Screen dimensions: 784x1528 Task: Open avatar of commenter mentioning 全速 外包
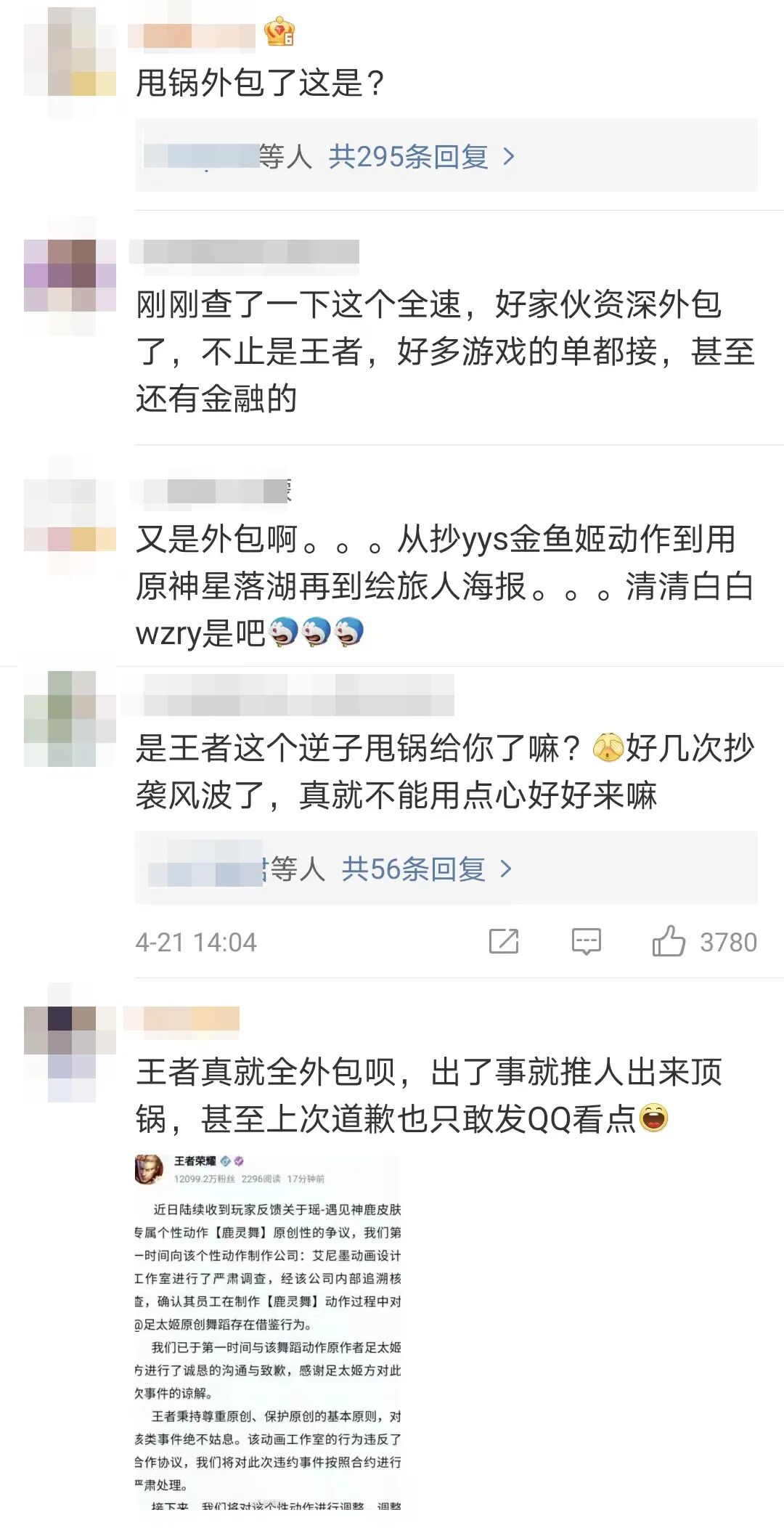coord(70,276)
